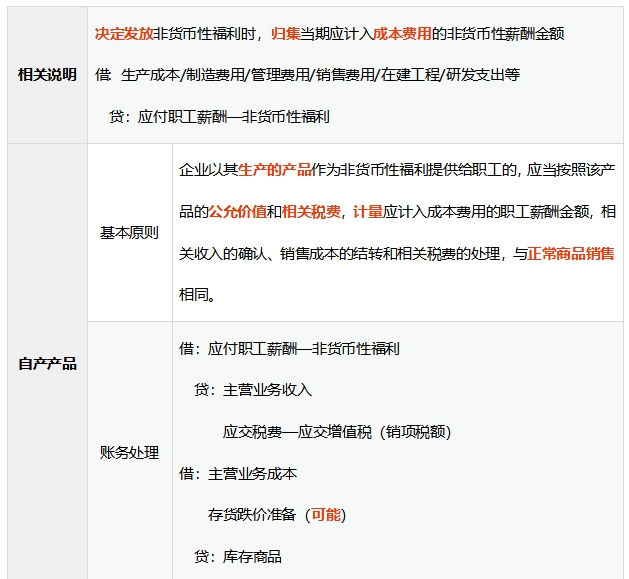Click the red text 决定发放
Viewport: 629px width, 579px height.
[x=124, y=33]
